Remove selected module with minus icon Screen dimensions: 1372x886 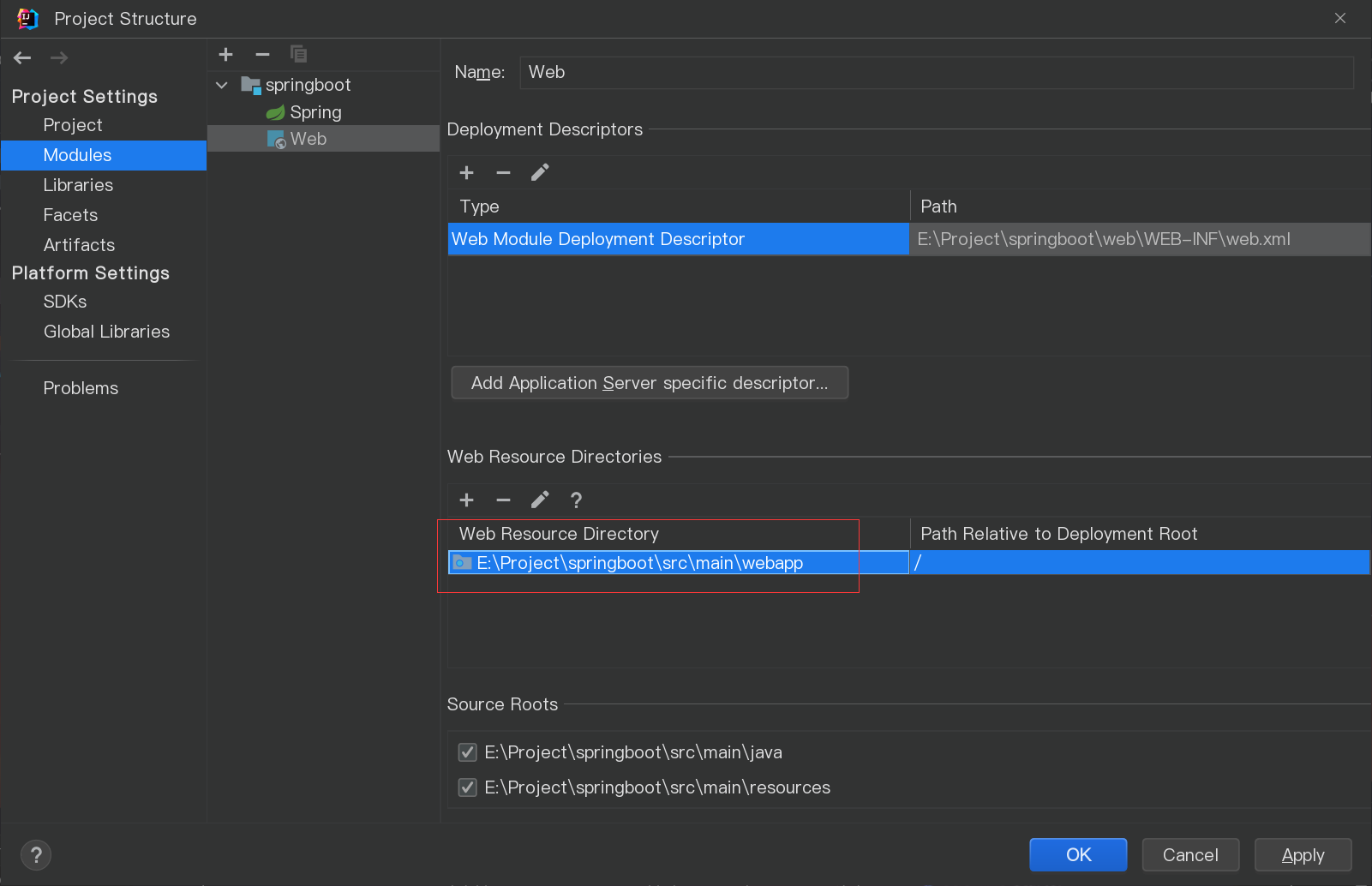coord(263,54)
